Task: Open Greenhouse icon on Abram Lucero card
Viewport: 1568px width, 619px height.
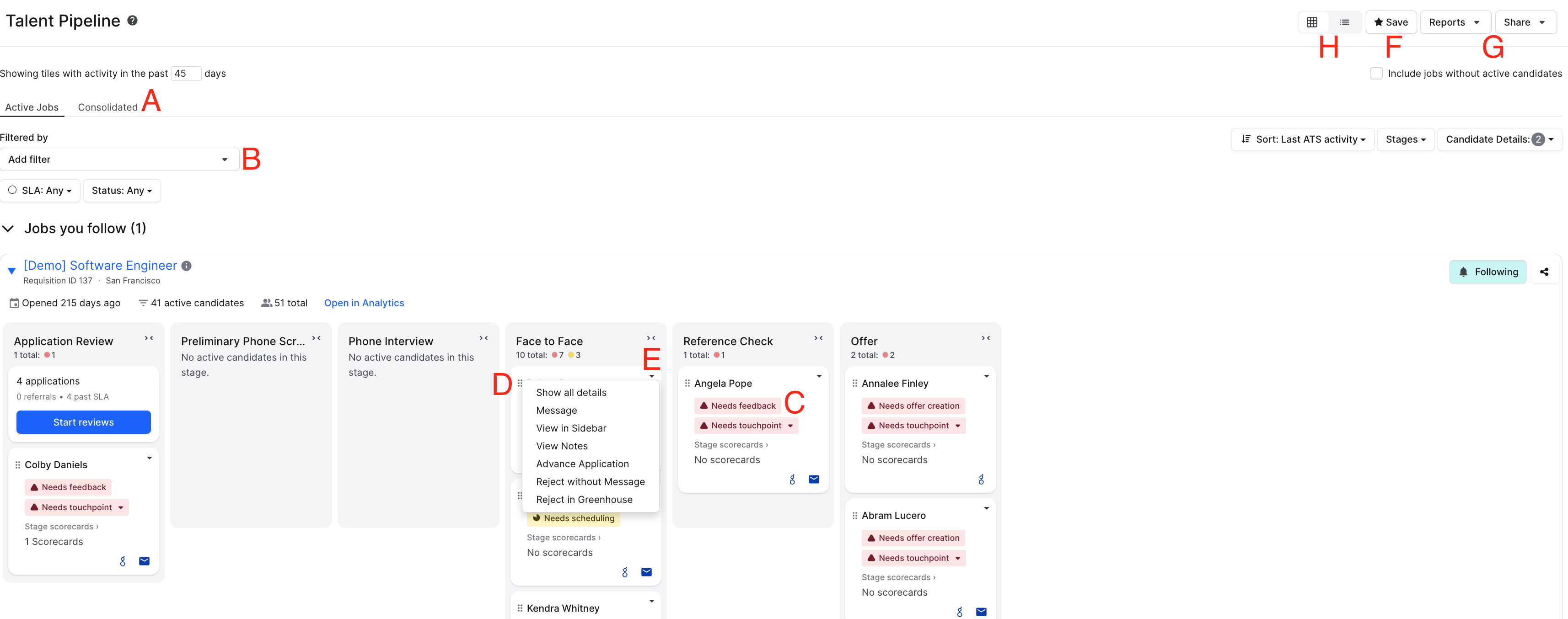Action: [959, 612]
